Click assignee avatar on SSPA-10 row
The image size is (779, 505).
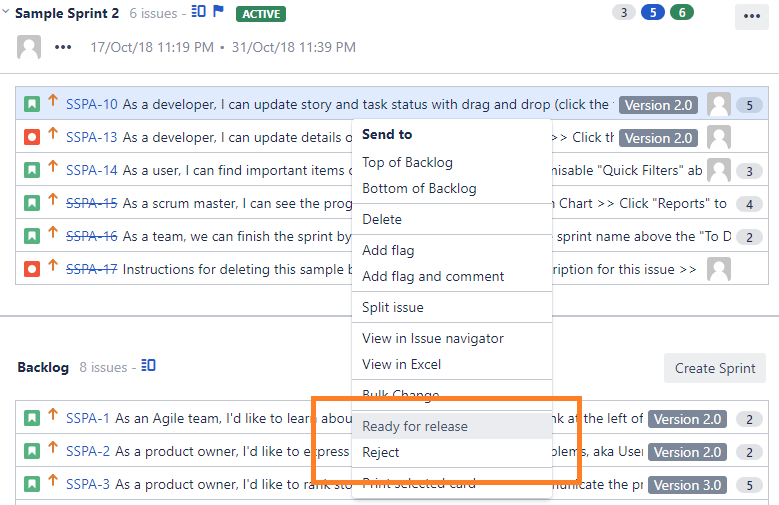[x=719, y=104]
